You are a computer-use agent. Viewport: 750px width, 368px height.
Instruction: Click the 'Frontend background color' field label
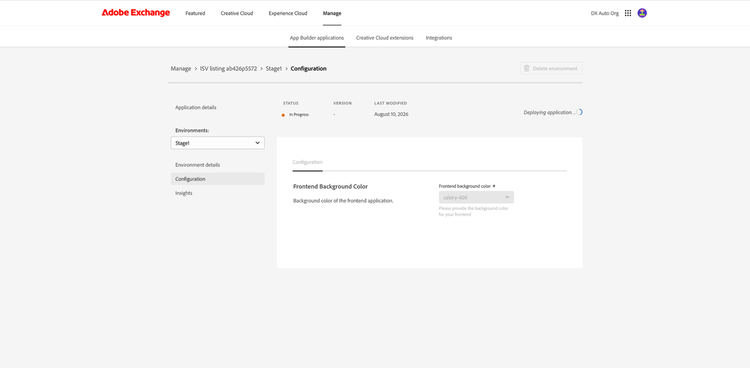[465, 186]
